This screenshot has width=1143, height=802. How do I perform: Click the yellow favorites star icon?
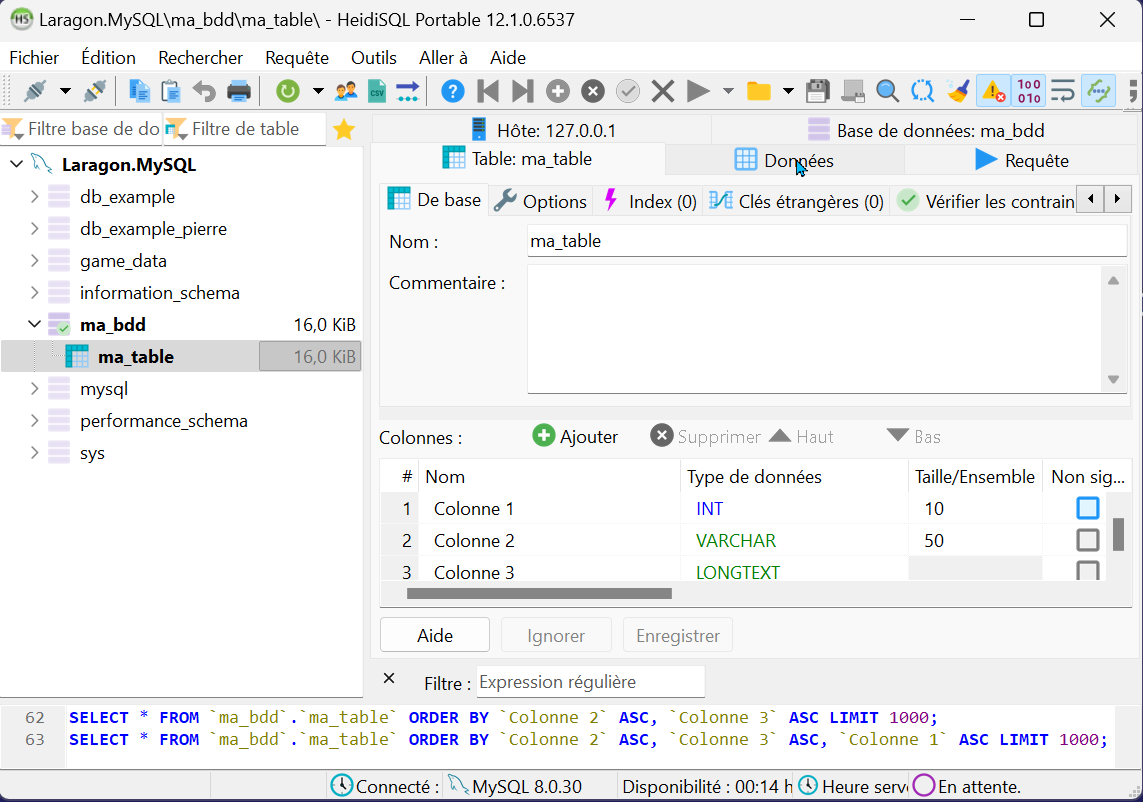point(344,129)
